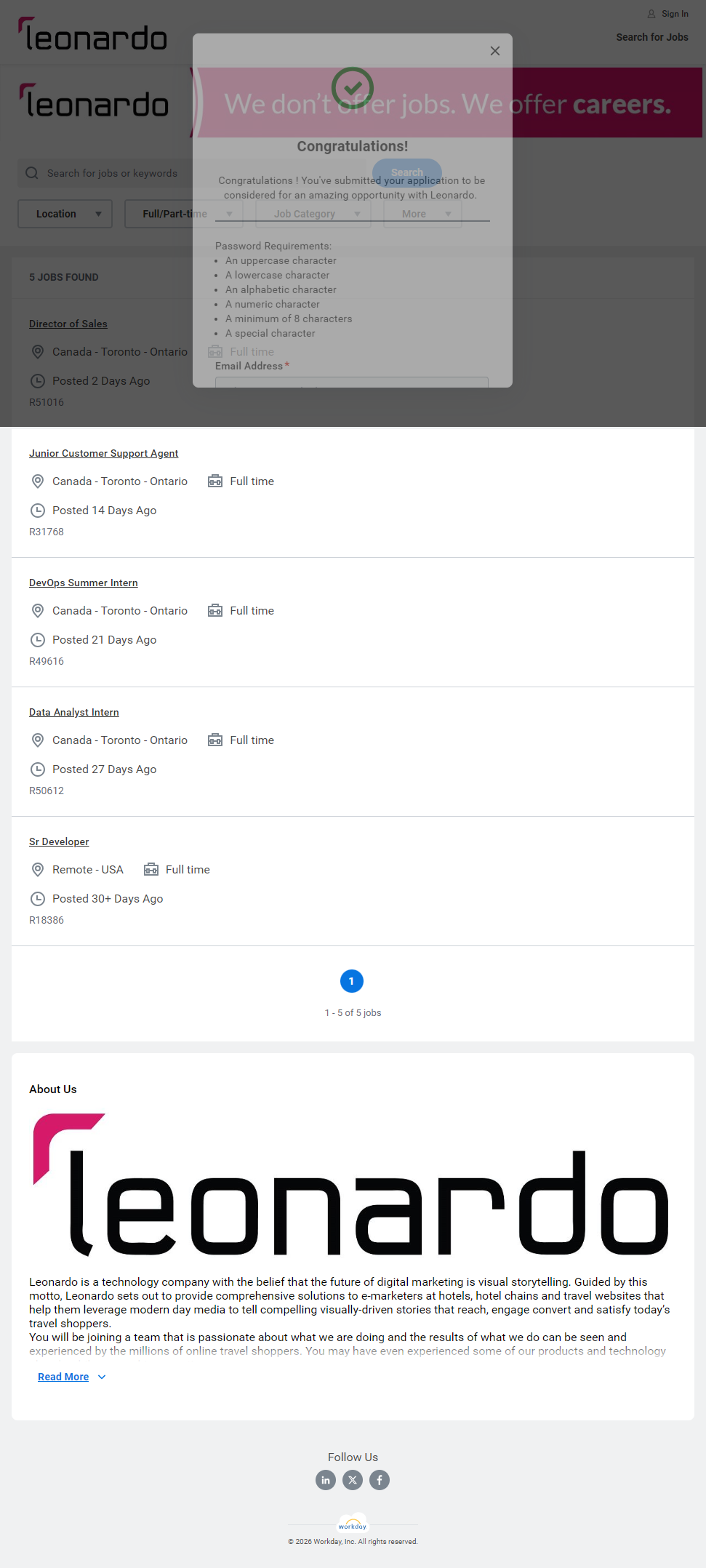706x1568 pixels.
Task: Click the Facebook follow icon
Action: (380, 1480)
